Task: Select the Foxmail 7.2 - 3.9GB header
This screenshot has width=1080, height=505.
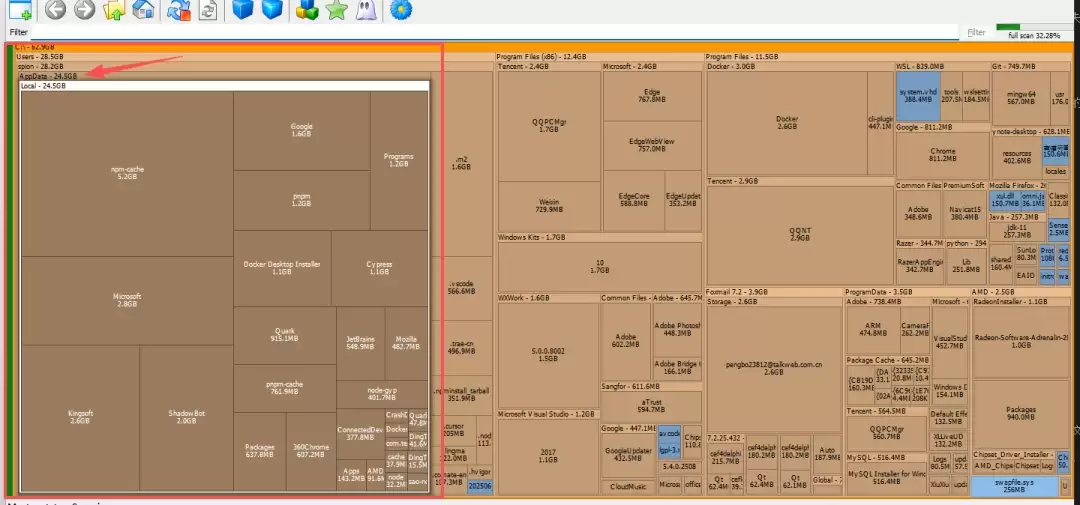Action: [x=773, y=292]
